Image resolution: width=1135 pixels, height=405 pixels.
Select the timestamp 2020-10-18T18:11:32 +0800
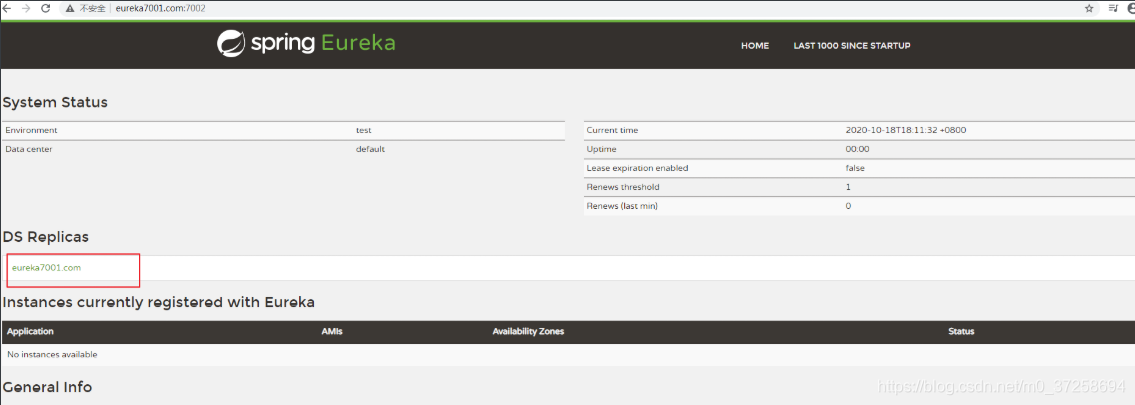pyautogui.click(x=906, y=130)
